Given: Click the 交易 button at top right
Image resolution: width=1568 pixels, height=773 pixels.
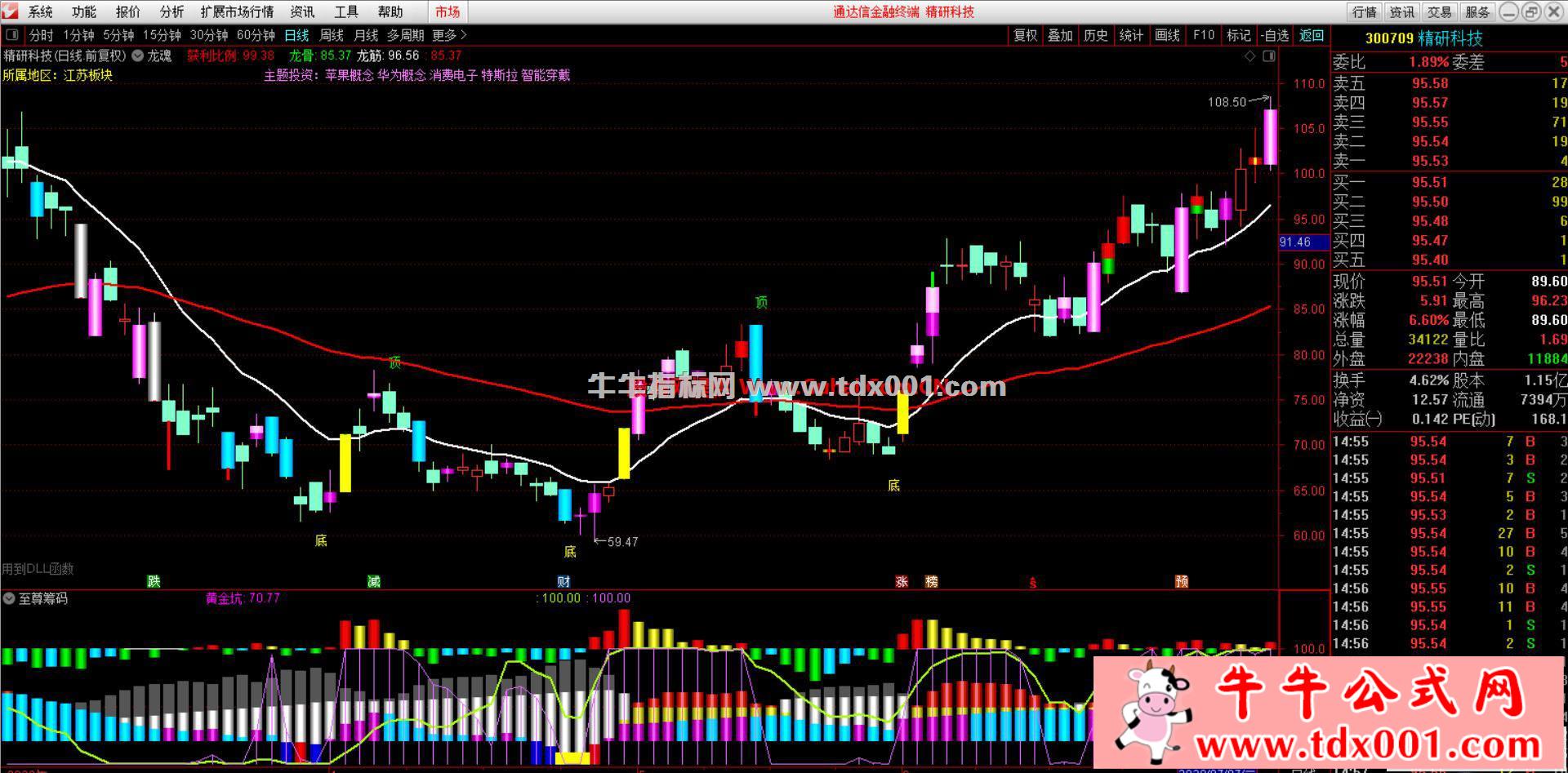Looking at the screenshot, I should 1439,11.
